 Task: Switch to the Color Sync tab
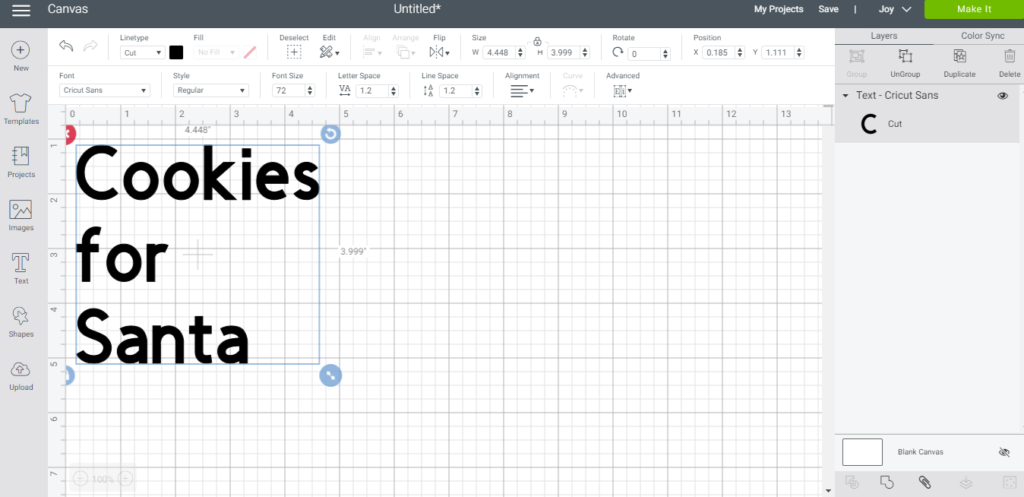pyautogui.click(x=982, y=36)
